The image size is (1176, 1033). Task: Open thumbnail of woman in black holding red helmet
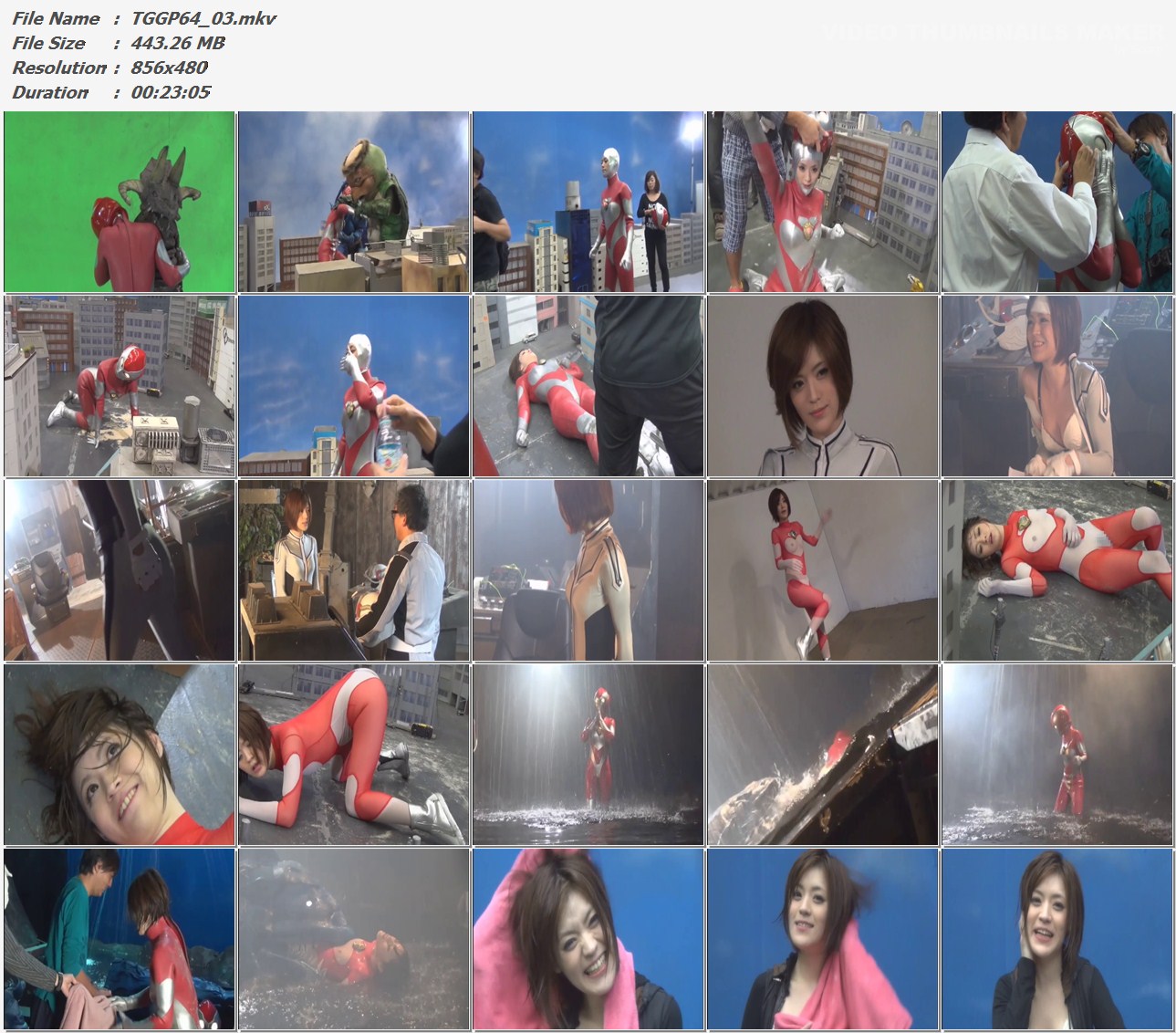588,202
